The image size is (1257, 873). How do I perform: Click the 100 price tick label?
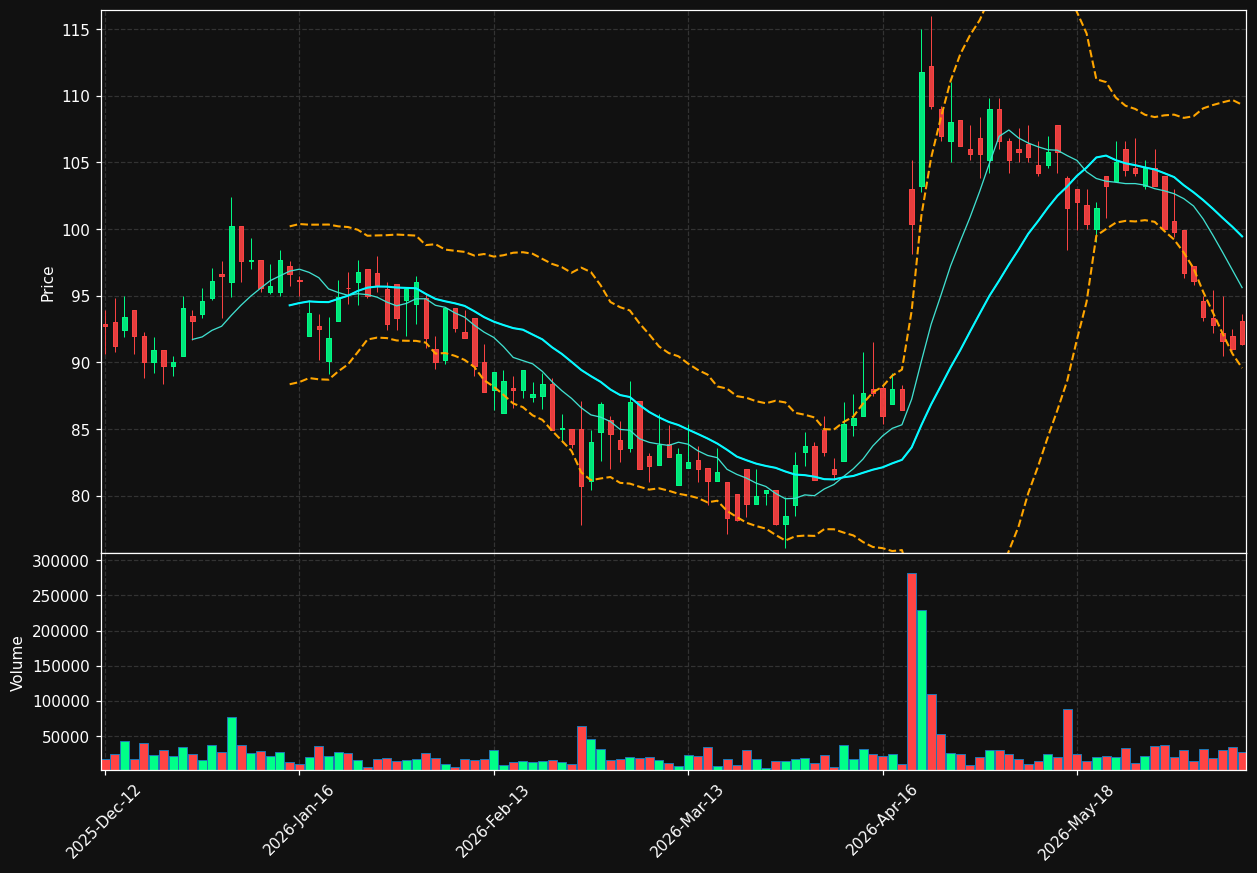coord(75,230)
